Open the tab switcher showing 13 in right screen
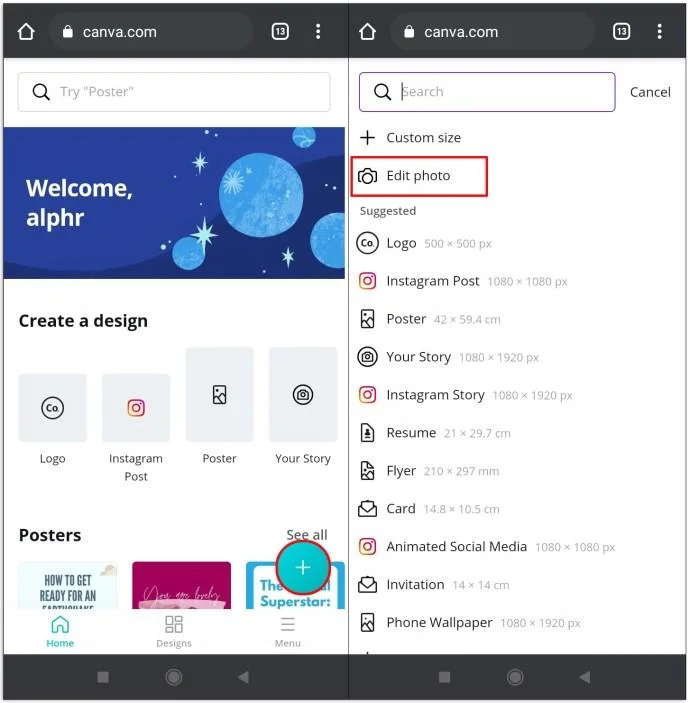The height and width of the screenshot is (703, 690). pyautogui.click(x=622, y=32)
